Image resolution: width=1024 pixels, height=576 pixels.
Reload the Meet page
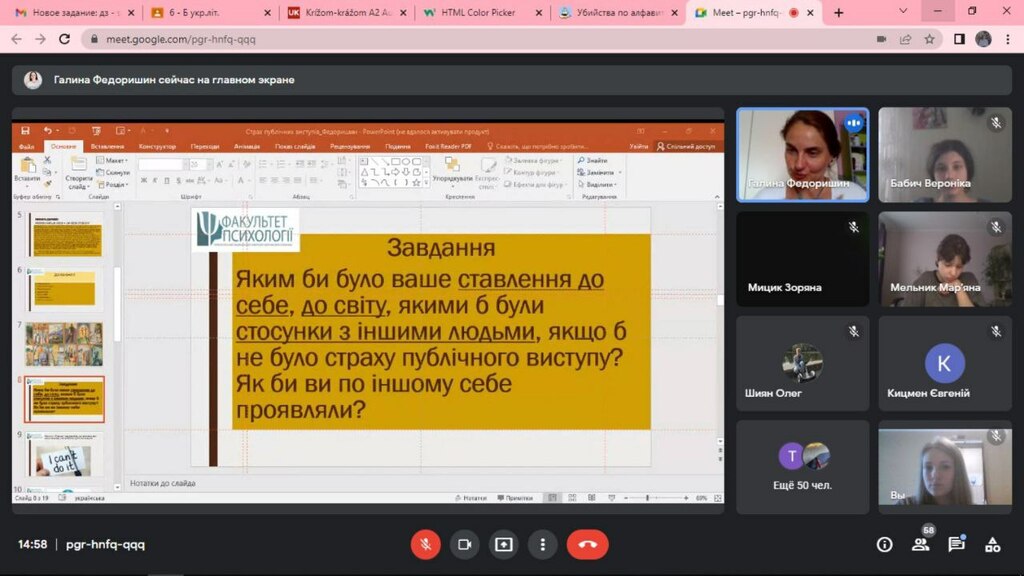tap(65, 39)
